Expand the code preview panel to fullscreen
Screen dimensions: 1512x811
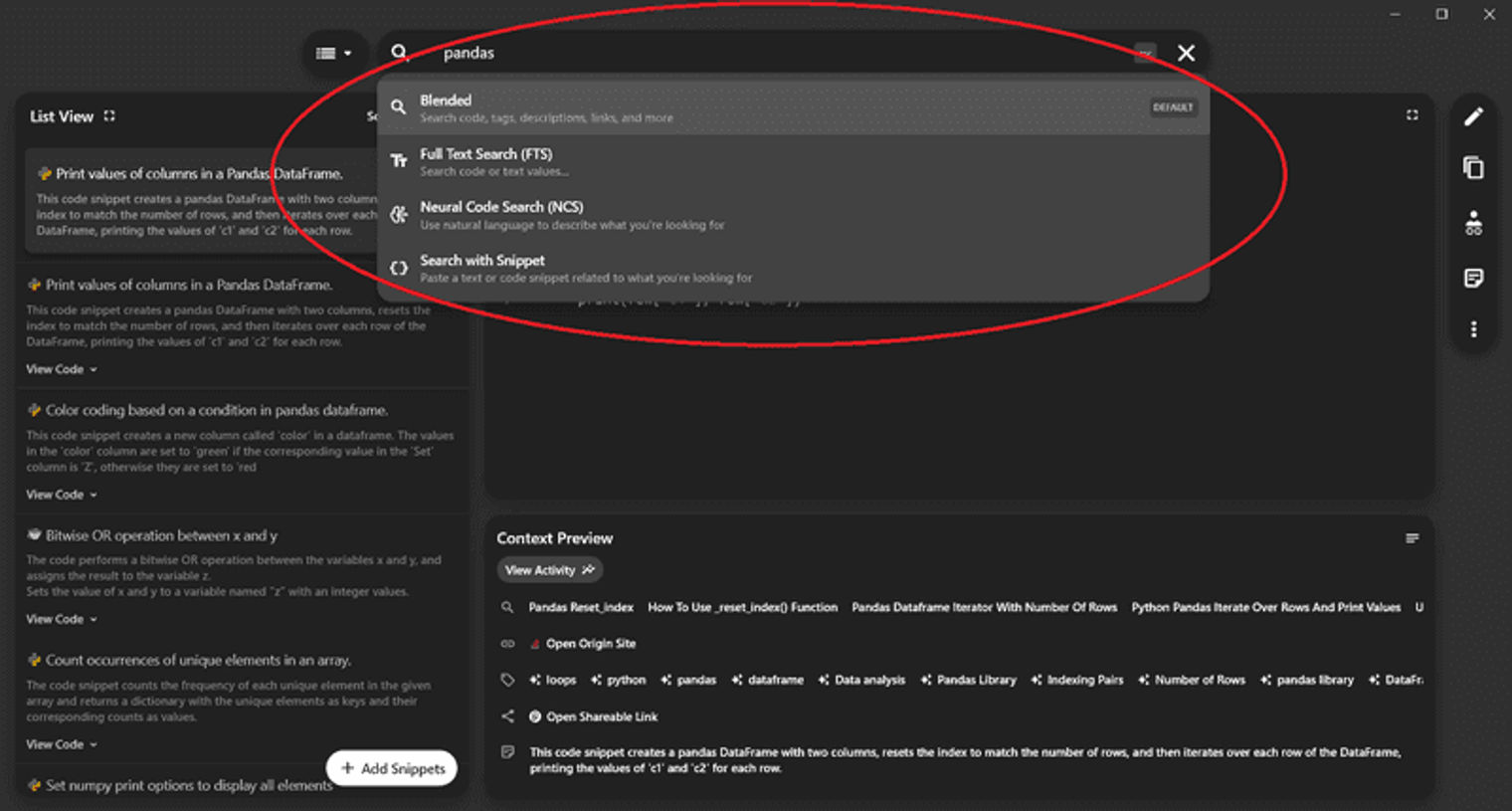[1412, 115]
